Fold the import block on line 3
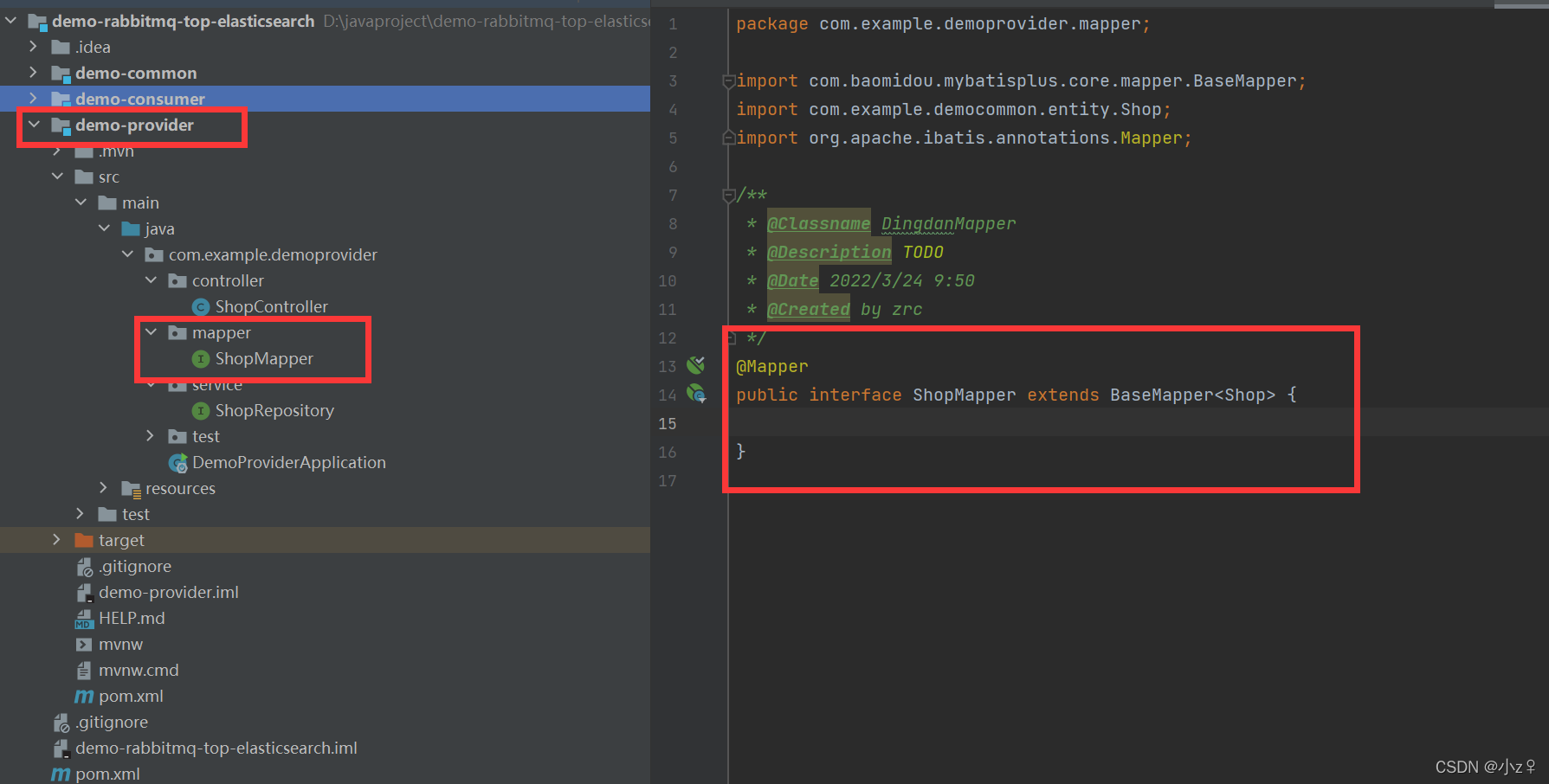1549x784 pixels. 728,81
